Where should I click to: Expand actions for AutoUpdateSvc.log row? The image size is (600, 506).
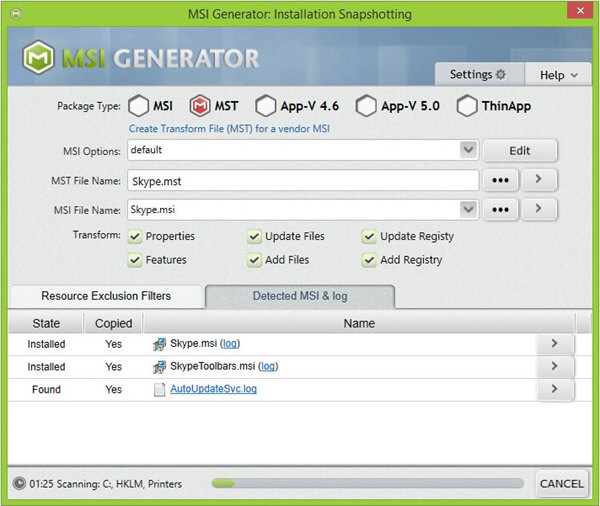[x=555, y=389]
